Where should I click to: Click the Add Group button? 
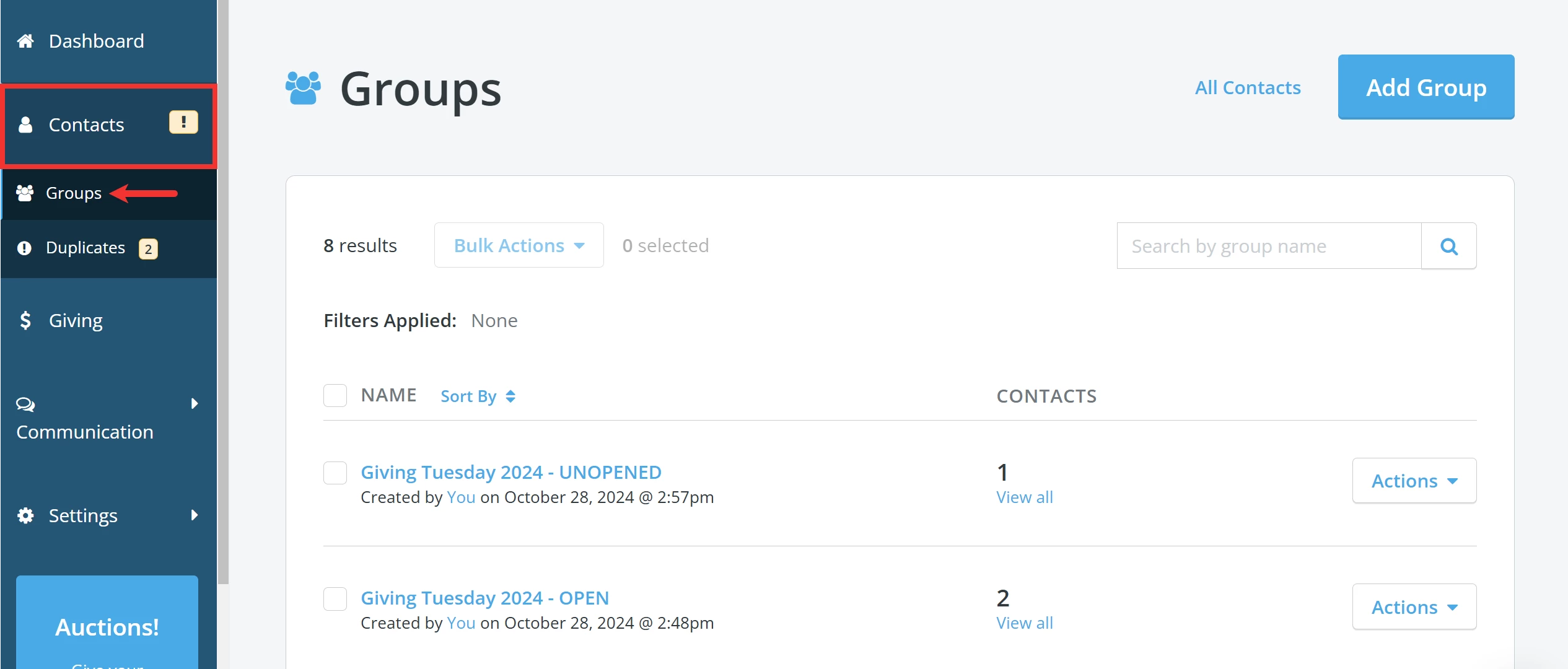[x=1426, y=87]
